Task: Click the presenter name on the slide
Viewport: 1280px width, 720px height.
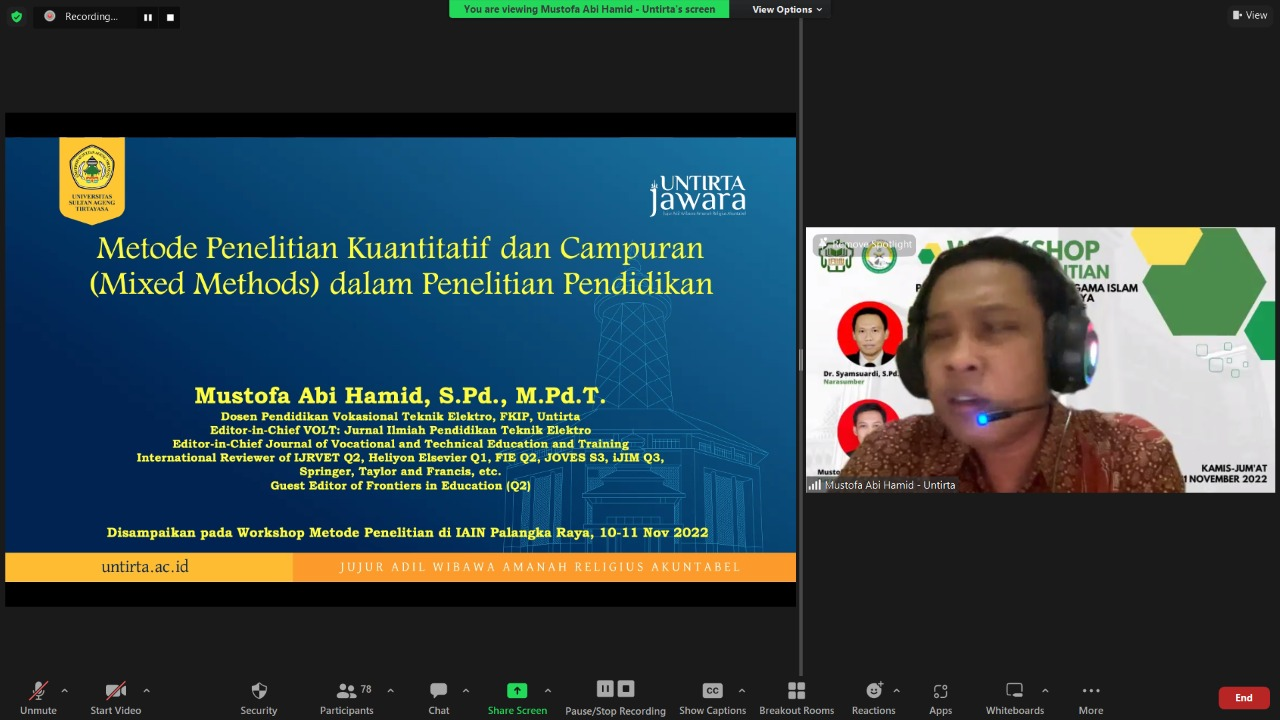Action: click(400, 396)
